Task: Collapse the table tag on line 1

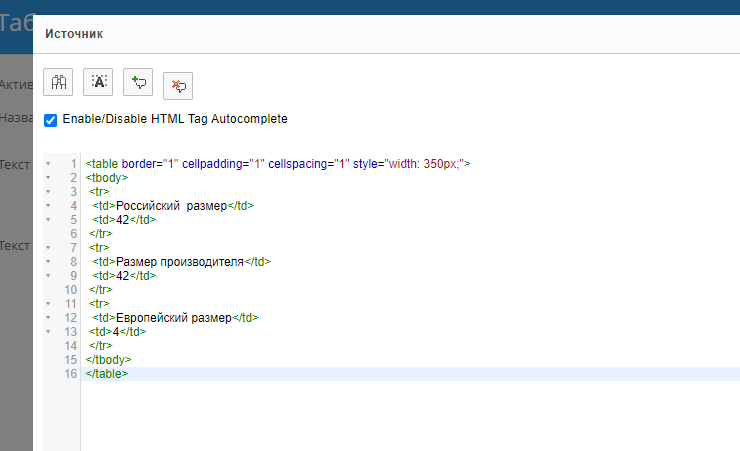Action: (x=47, y=163)
